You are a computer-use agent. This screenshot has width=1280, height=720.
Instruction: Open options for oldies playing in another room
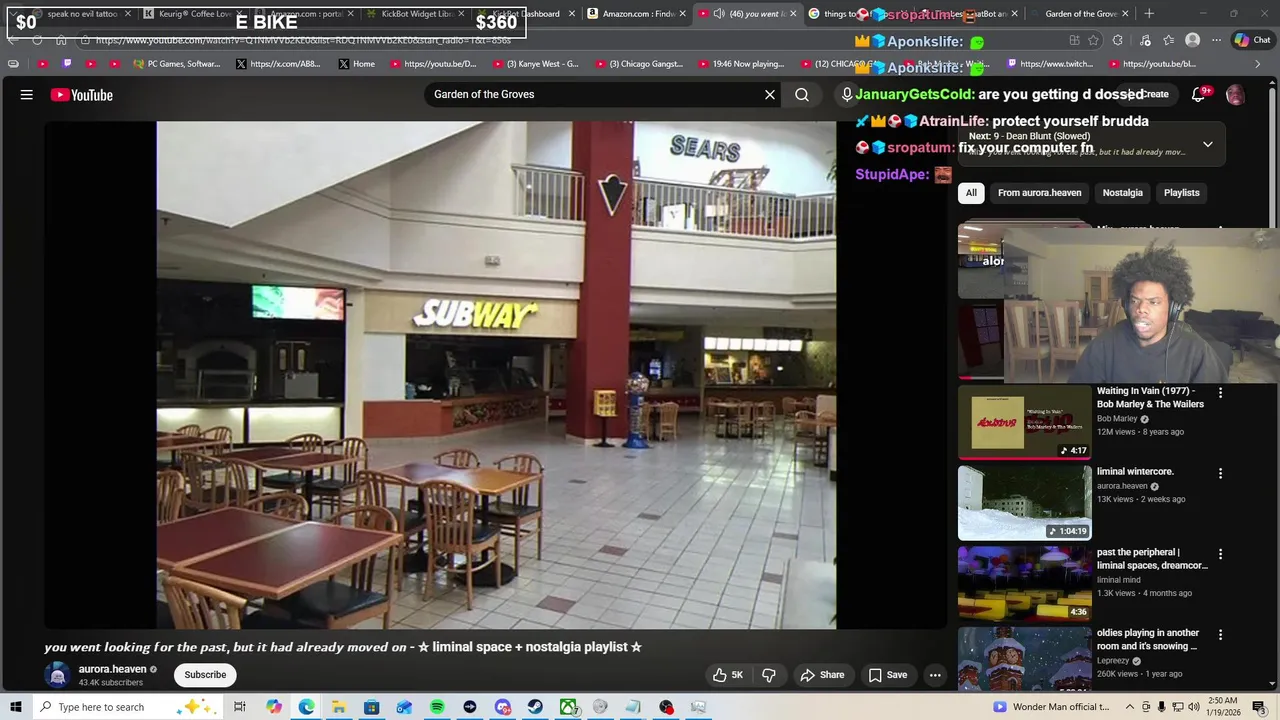pyautogui.click(x=1220, y=635)
